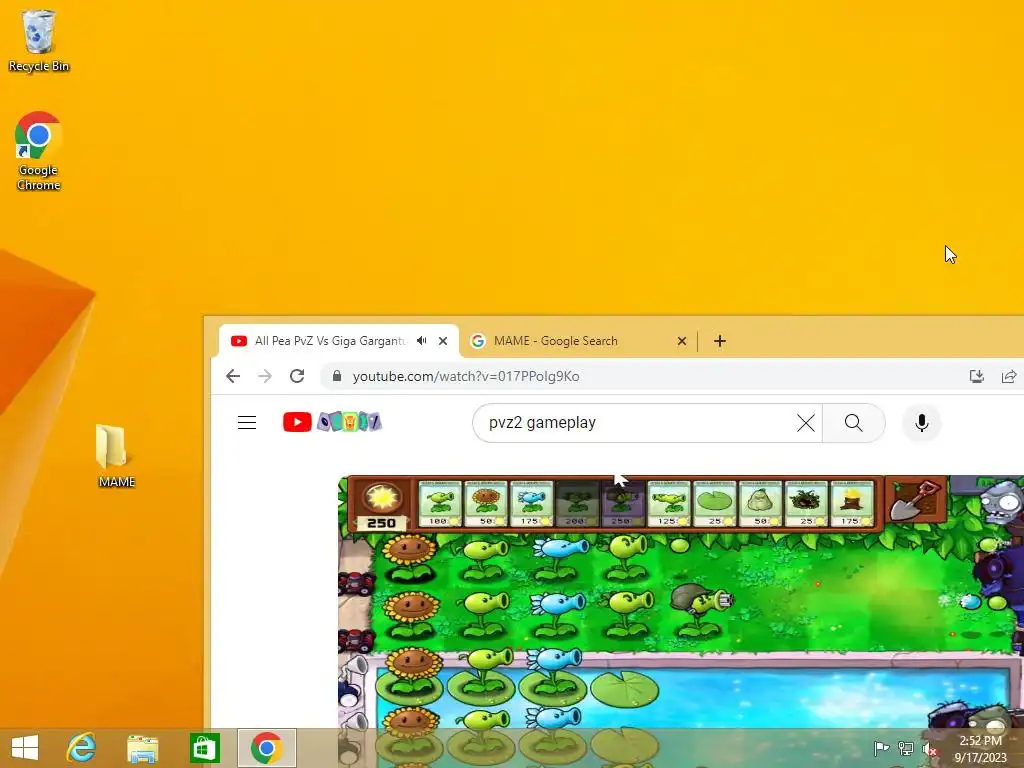This screenshot has height=768, width=1024.
Task: Clear the YouTube search text
Action: point(806,423)
